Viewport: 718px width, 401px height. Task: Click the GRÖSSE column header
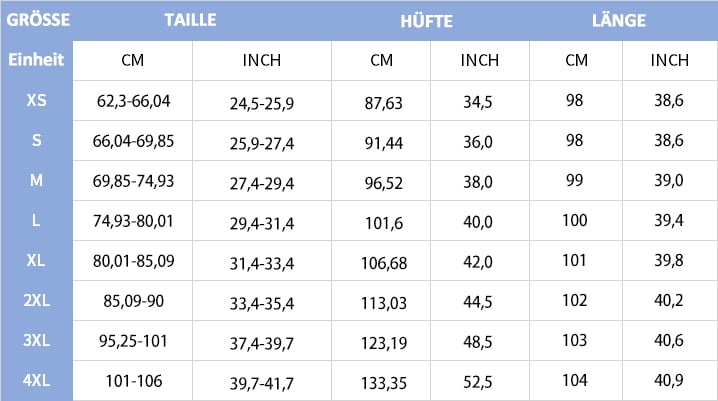pyautogui.click(x=38, y=20)
